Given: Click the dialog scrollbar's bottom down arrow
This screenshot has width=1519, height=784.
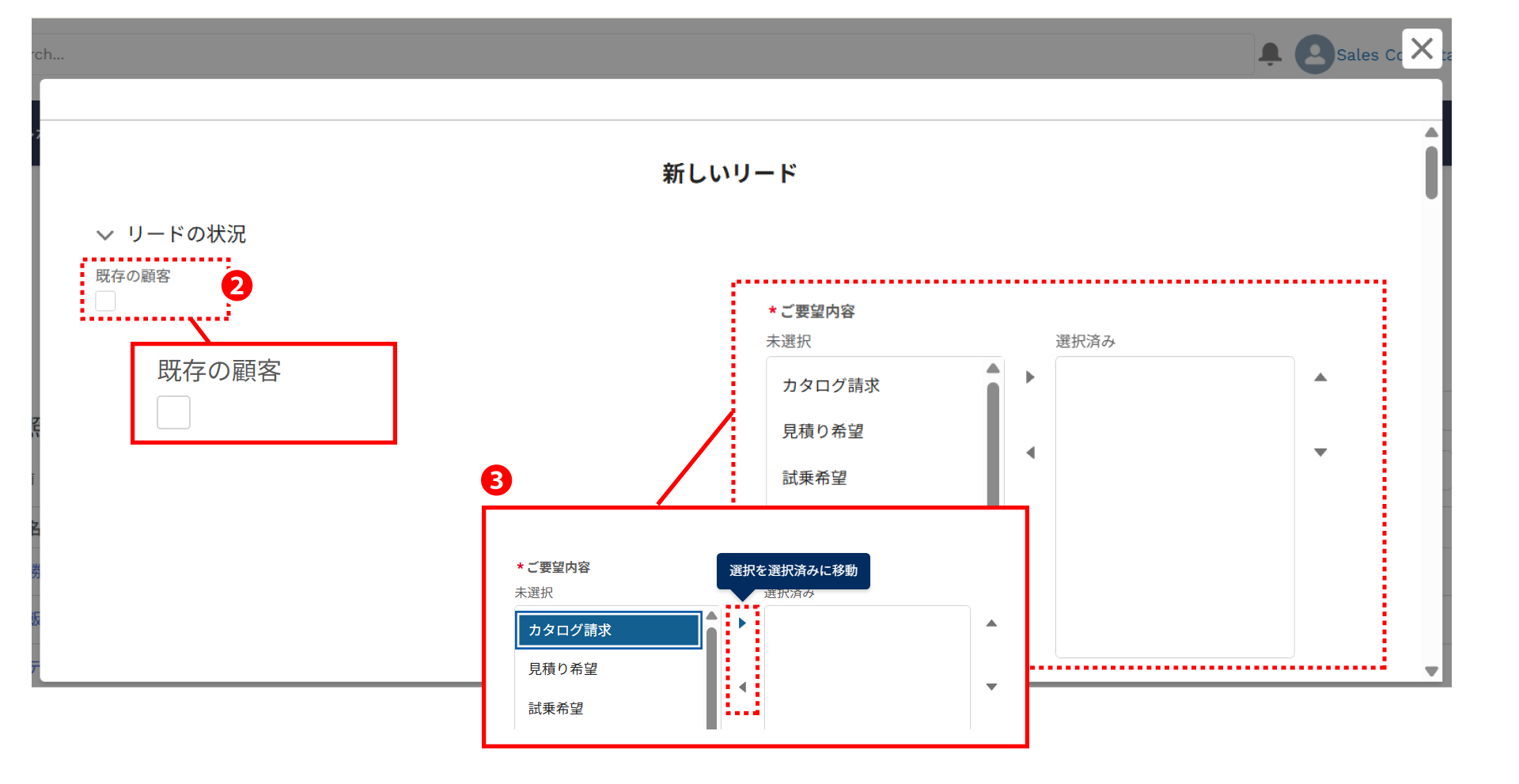Looking at the screenshot, I should tap(1431, 671).
